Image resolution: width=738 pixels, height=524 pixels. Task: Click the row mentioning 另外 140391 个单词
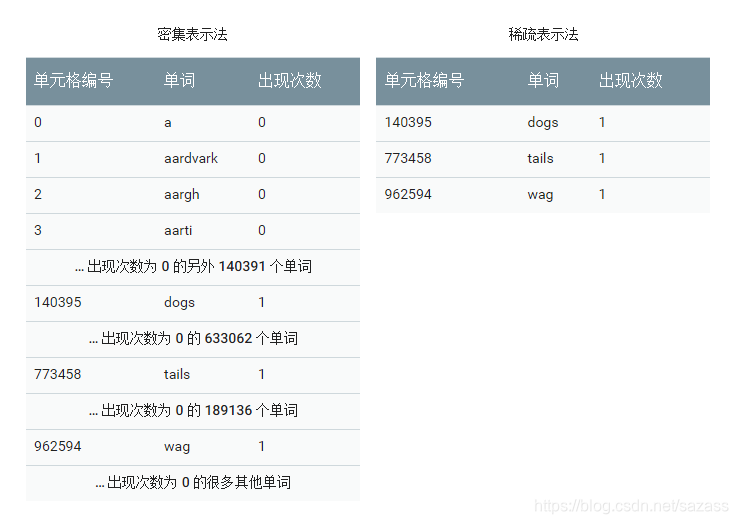click(x=193, y=267)
